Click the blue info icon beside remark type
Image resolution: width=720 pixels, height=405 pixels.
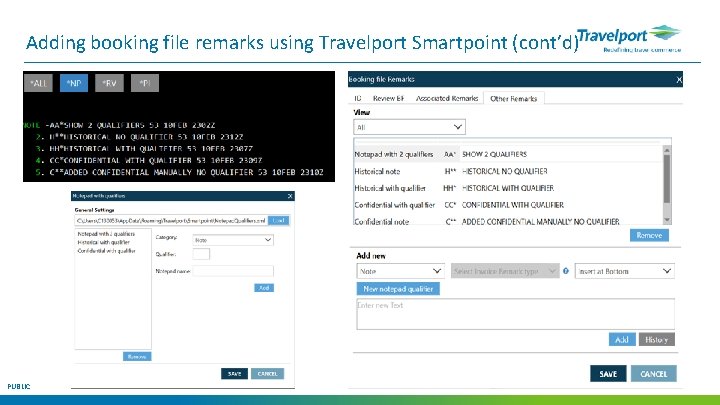point(566,271)
